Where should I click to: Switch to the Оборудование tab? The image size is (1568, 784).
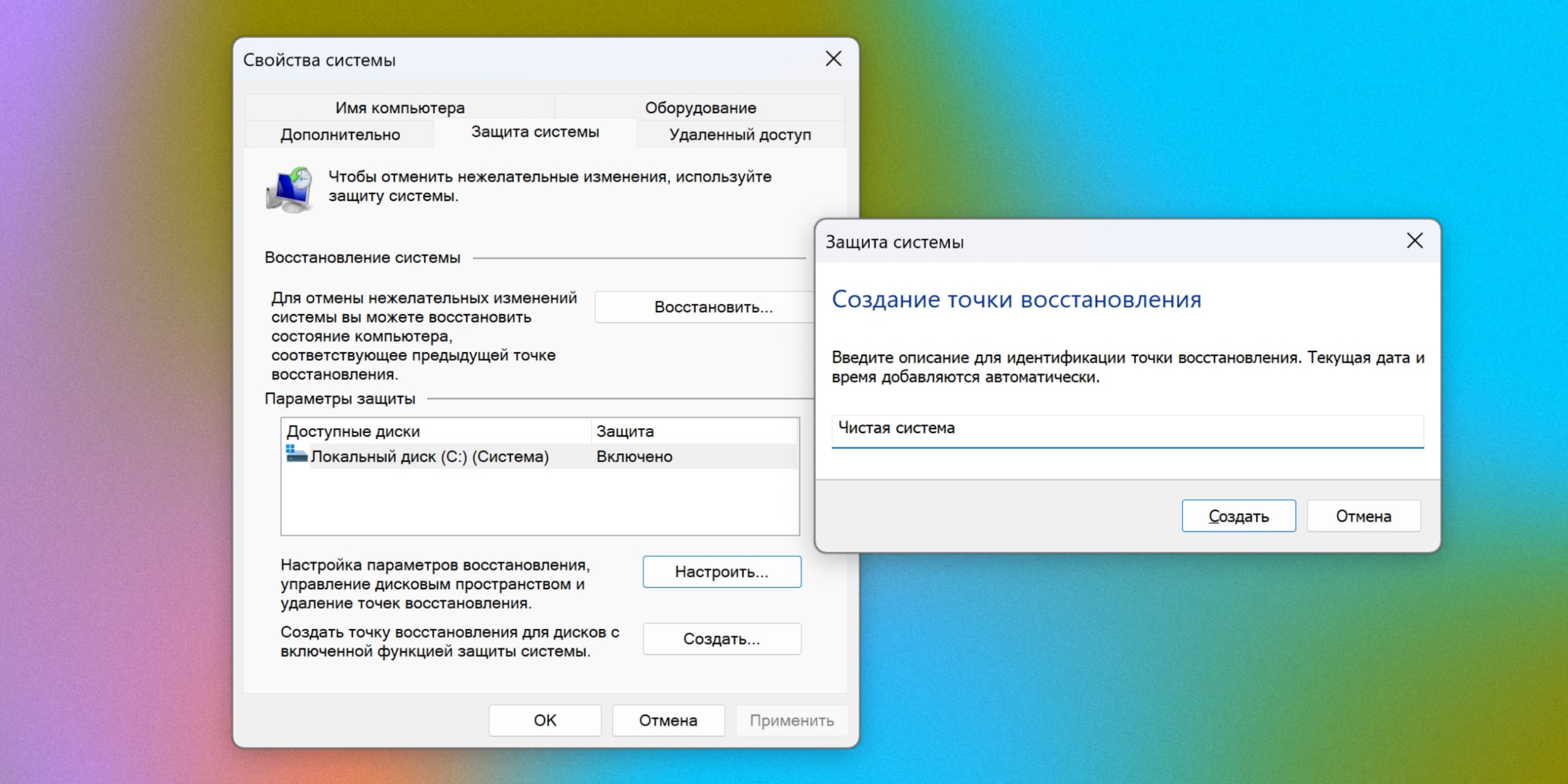pos(700,107)
